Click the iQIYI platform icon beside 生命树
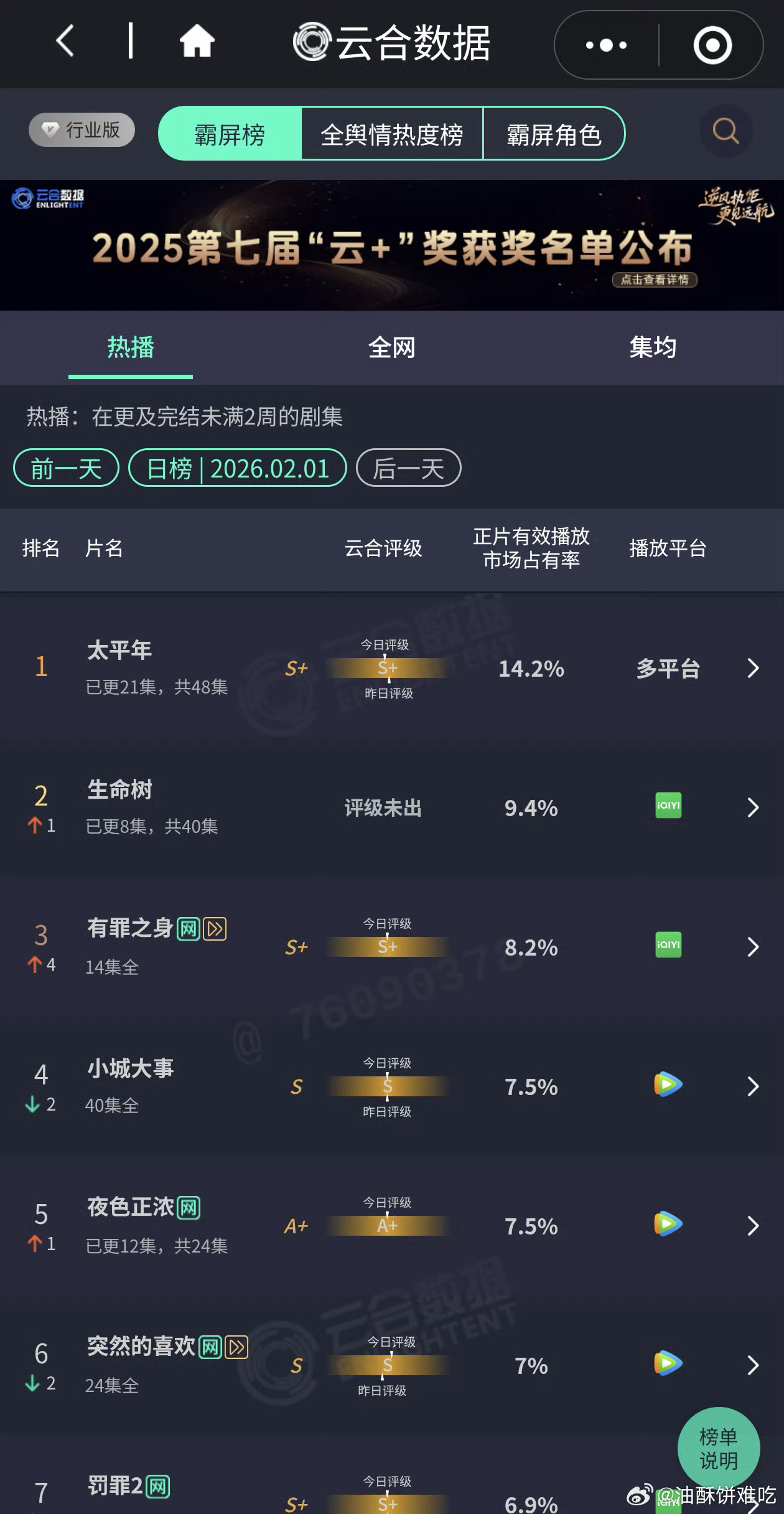 tap(667, 806)
